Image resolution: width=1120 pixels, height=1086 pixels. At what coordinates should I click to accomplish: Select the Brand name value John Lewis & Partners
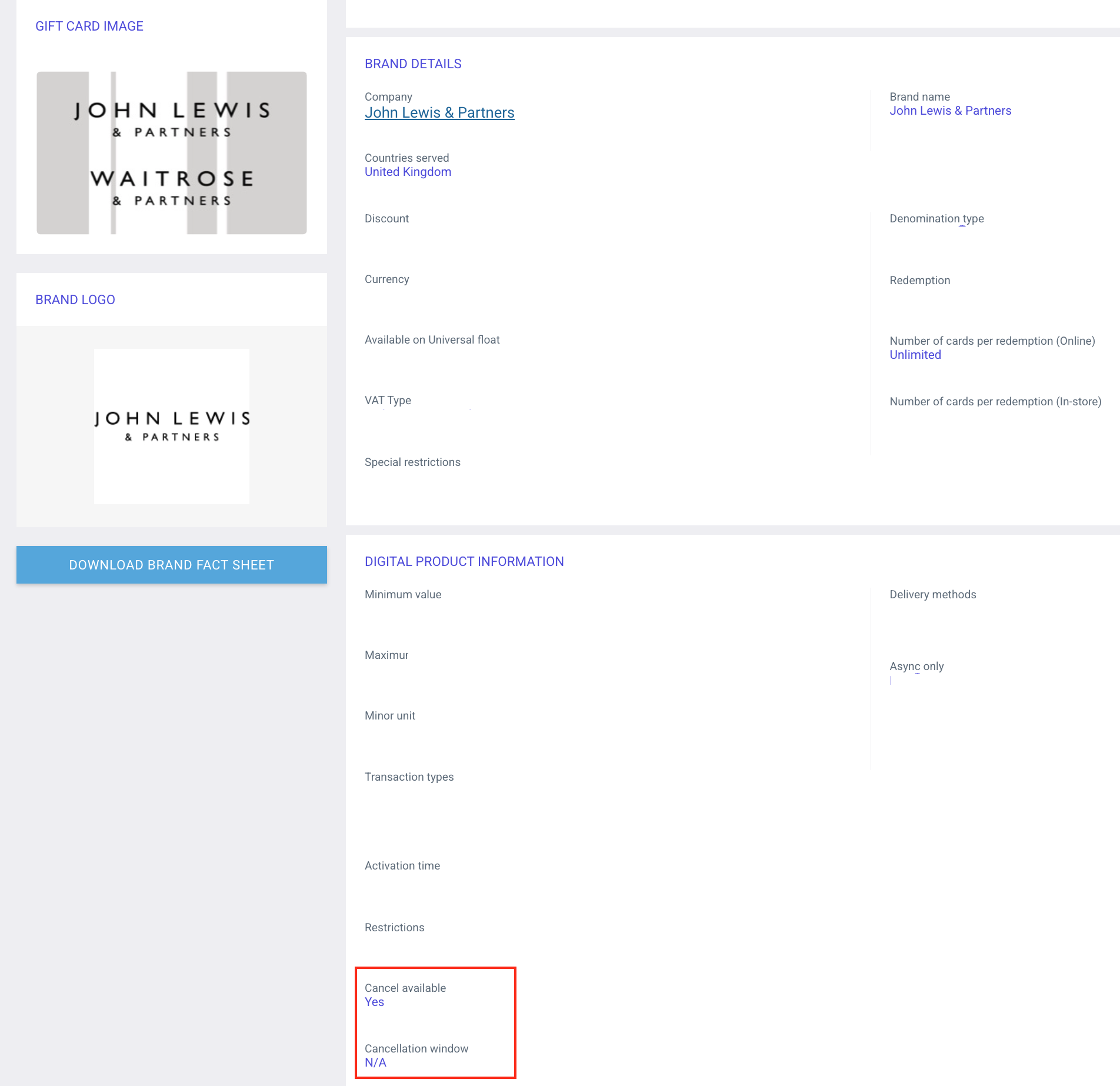click(951, 111)
